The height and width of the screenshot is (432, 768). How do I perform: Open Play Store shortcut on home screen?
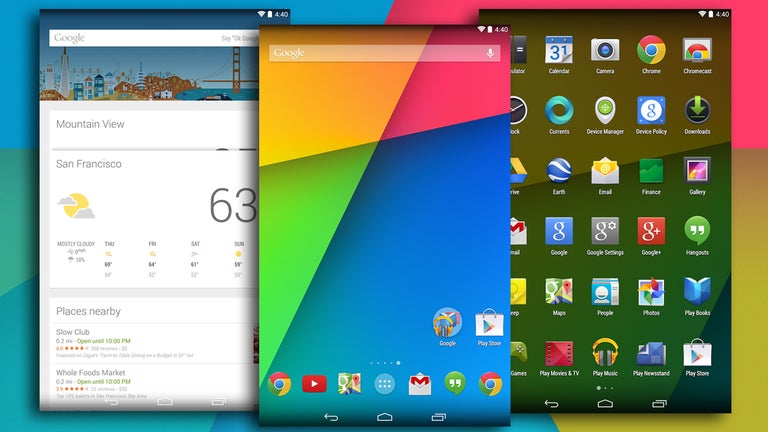pyautogui.click(x=489, y=327)
